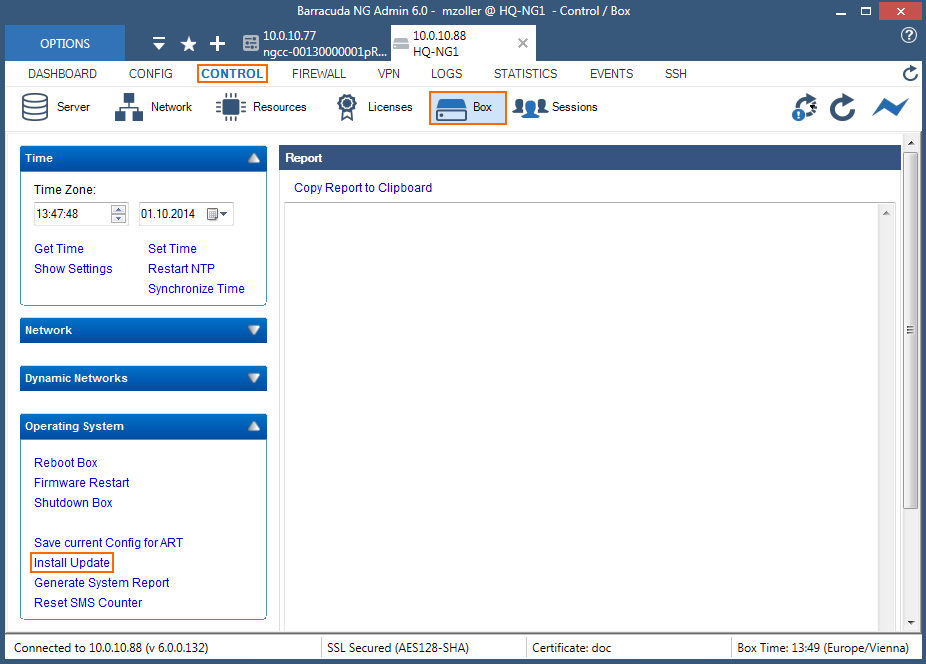
Task: Click the Connected to 10.0.10.88 status text
Action: click(x=111, y=648)
